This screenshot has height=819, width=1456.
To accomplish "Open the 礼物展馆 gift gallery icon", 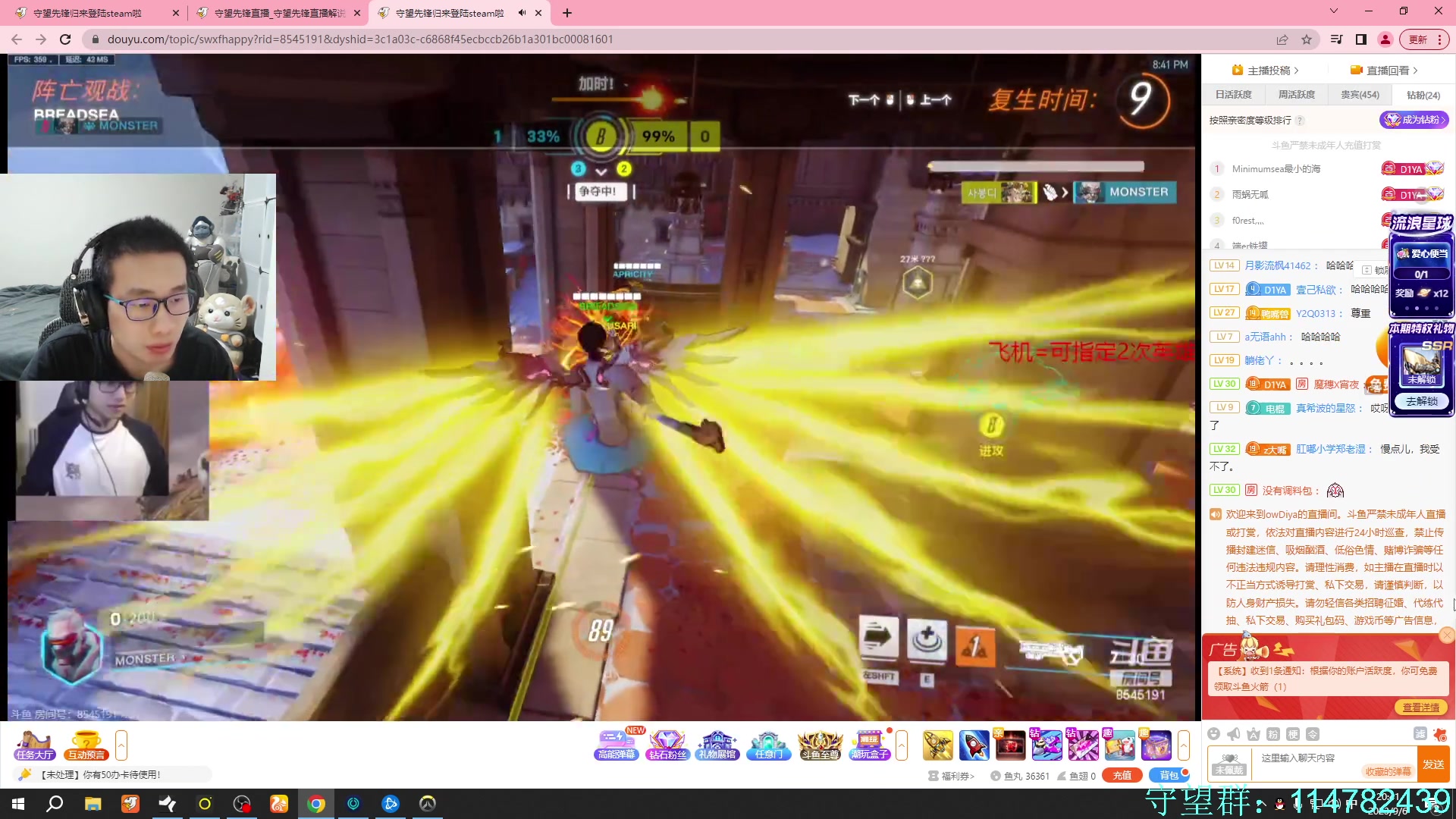I will point(717,745).
